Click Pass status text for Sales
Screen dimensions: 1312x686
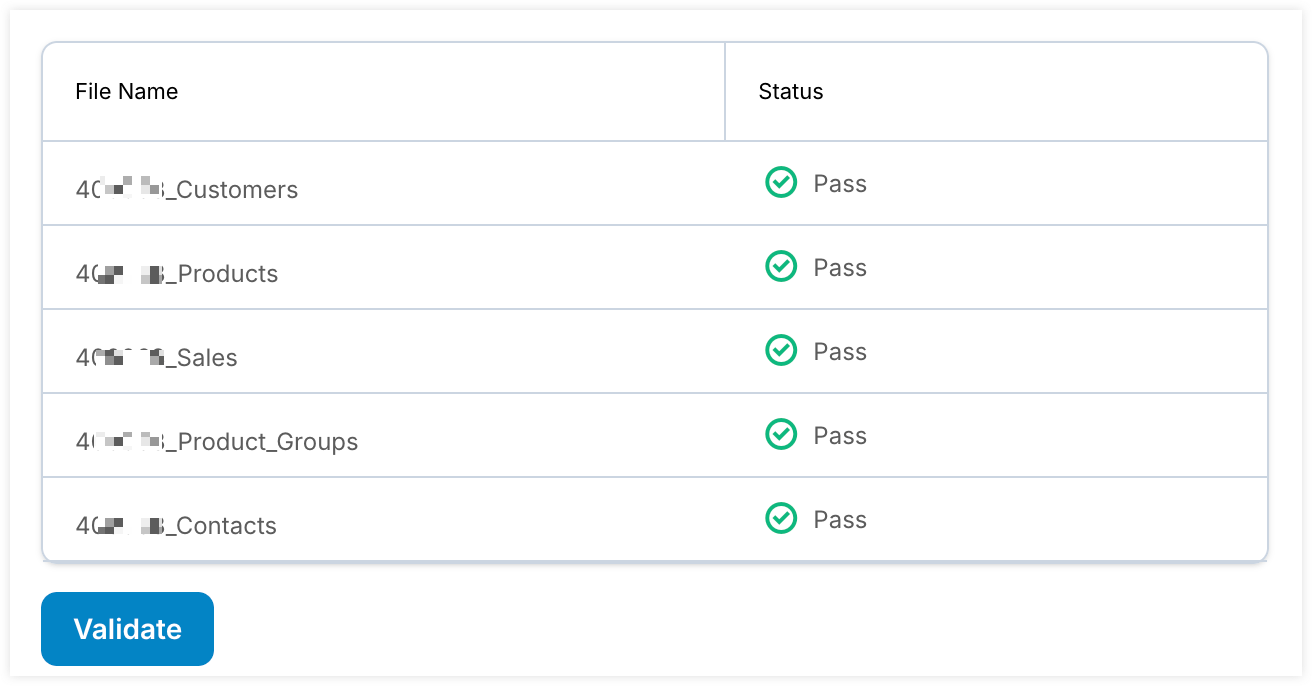(x=840, y=352)
